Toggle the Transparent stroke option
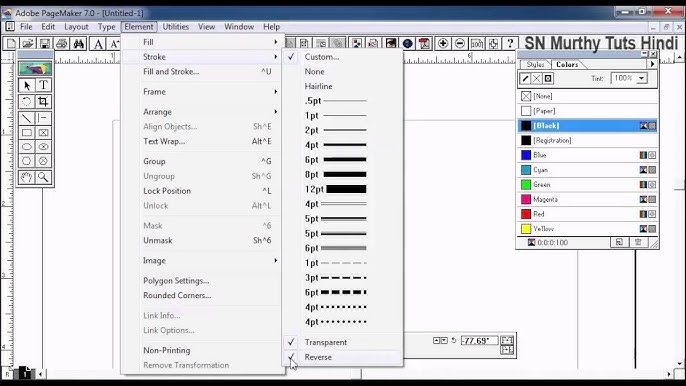686x386 pixels. tap(343, 342)
